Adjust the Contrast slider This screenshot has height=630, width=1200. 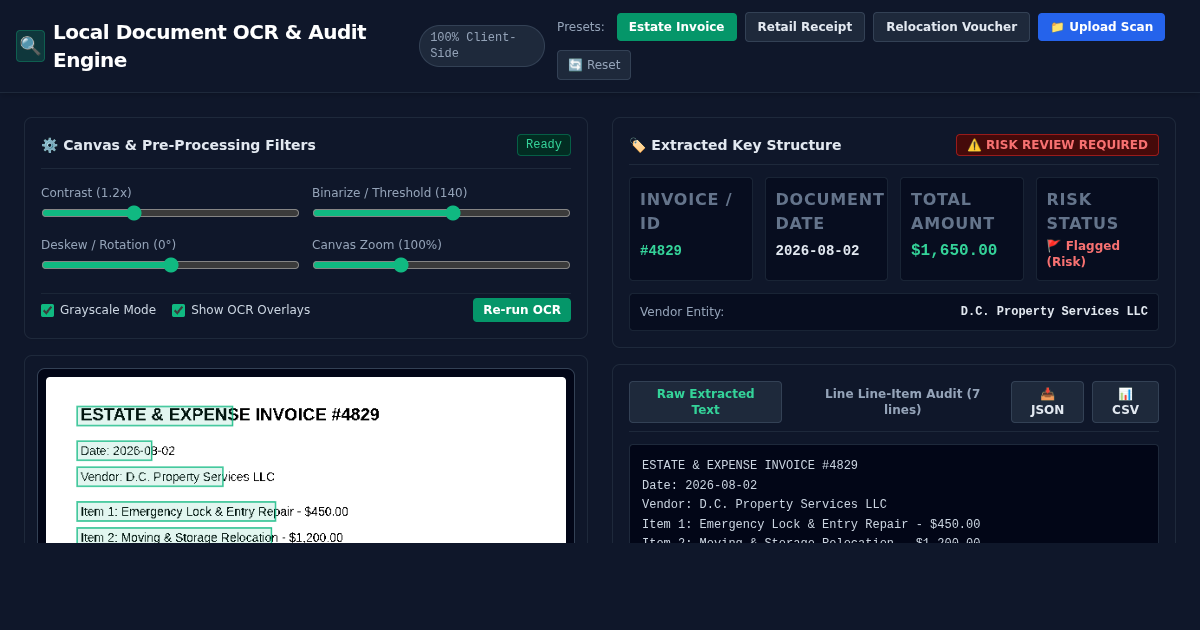170,213
